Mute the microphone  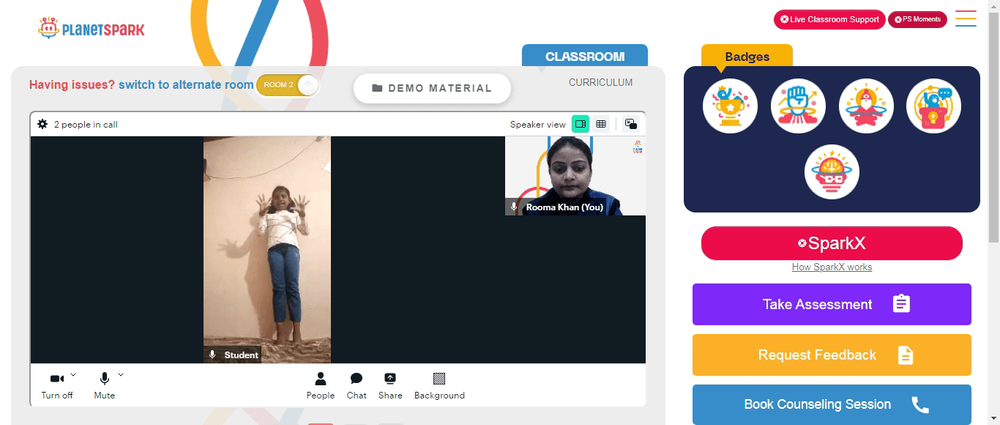pyautogui.click(x=105, y=385)
